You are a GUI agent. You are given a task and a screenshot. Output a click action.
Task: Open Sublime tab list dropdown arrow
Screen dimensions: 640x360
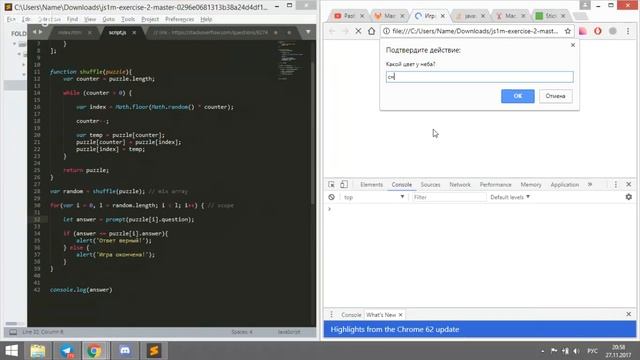[x=308, y=32]
